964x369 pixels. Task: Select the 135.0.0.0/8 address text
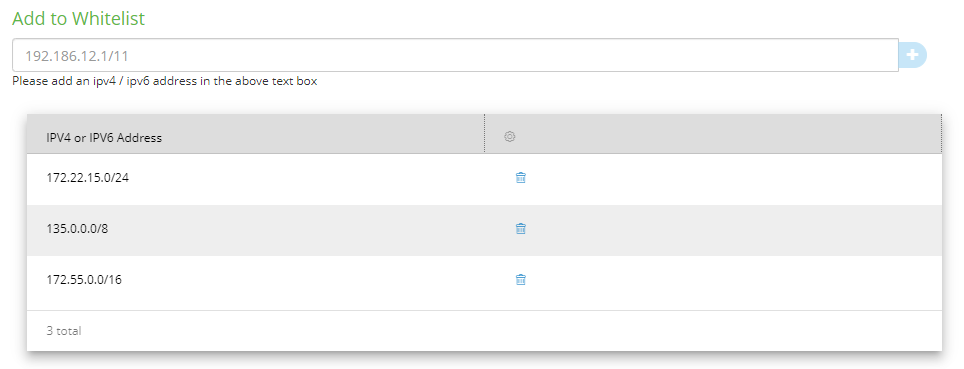(x=77, y=229)
